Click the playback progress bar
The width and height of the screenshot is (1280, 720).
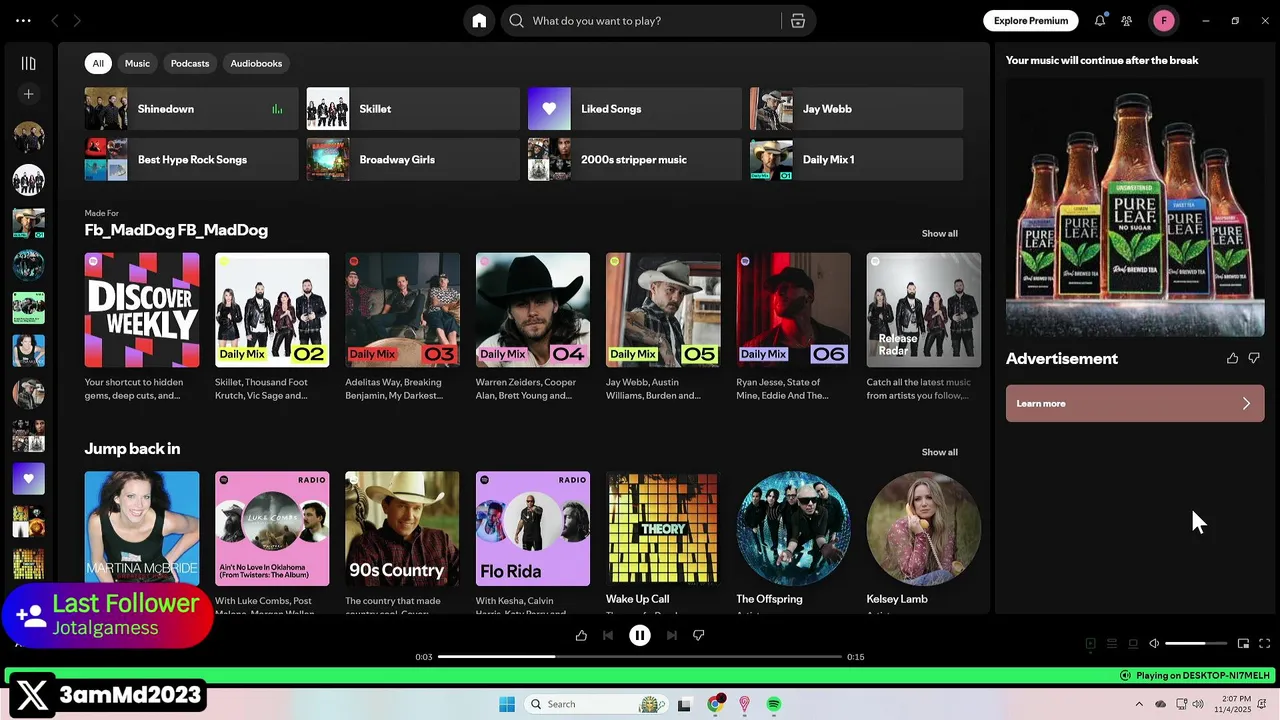[x=640, y=657]
